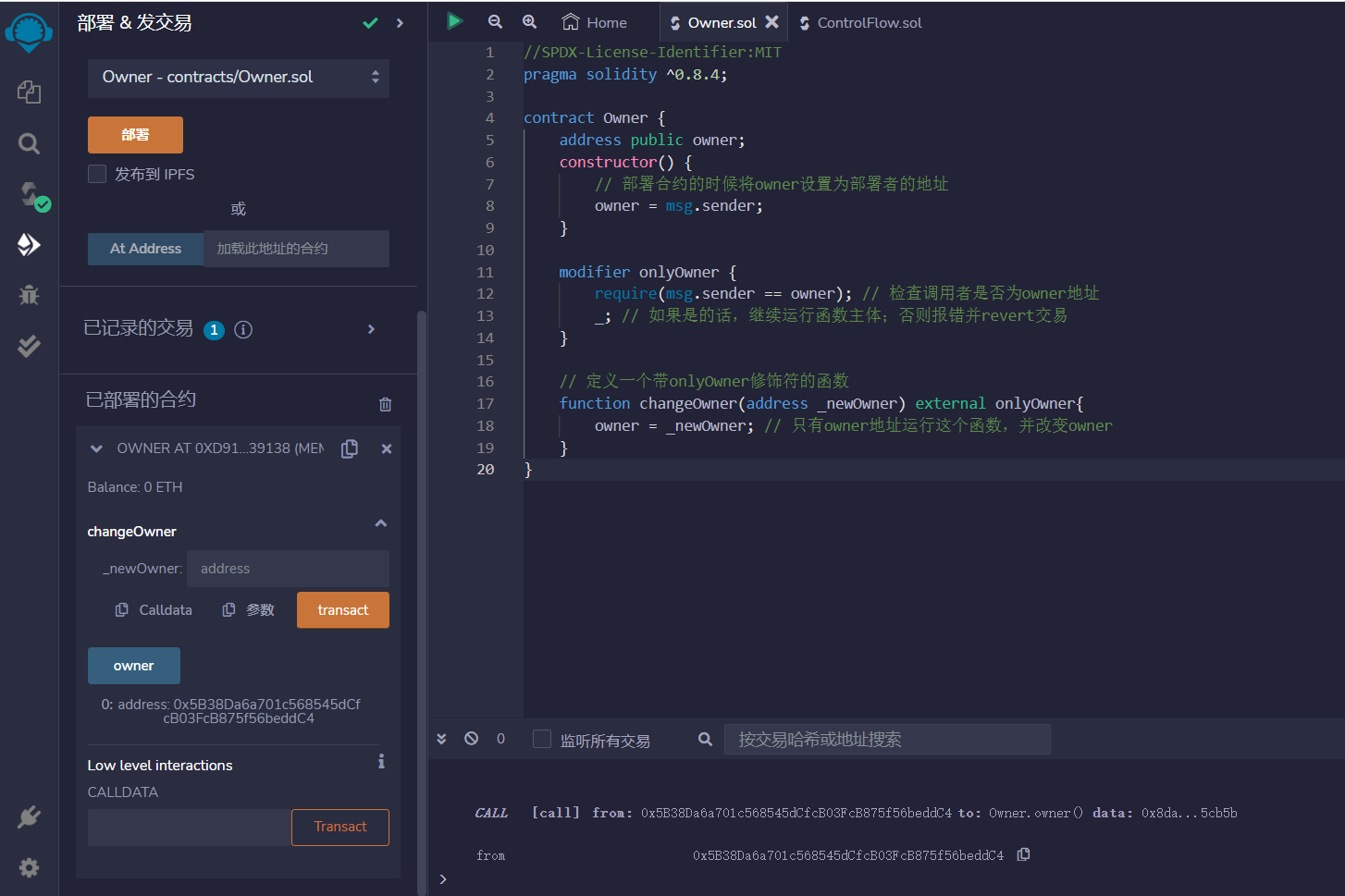Collapse the deployed OWNER contract entry
Screen dimensions: 1345x896
click(96, 448)
